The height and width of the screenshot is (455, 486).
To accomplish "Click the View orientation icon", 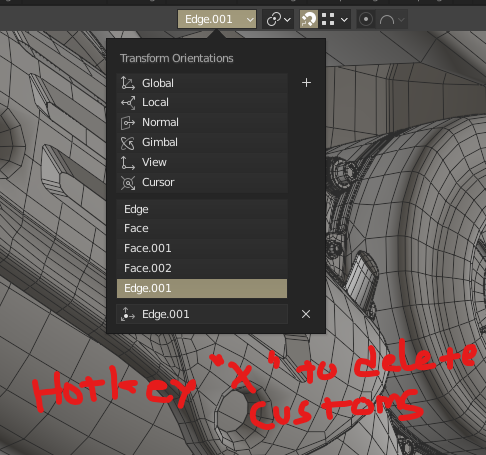I will click(x=128, y=163).
